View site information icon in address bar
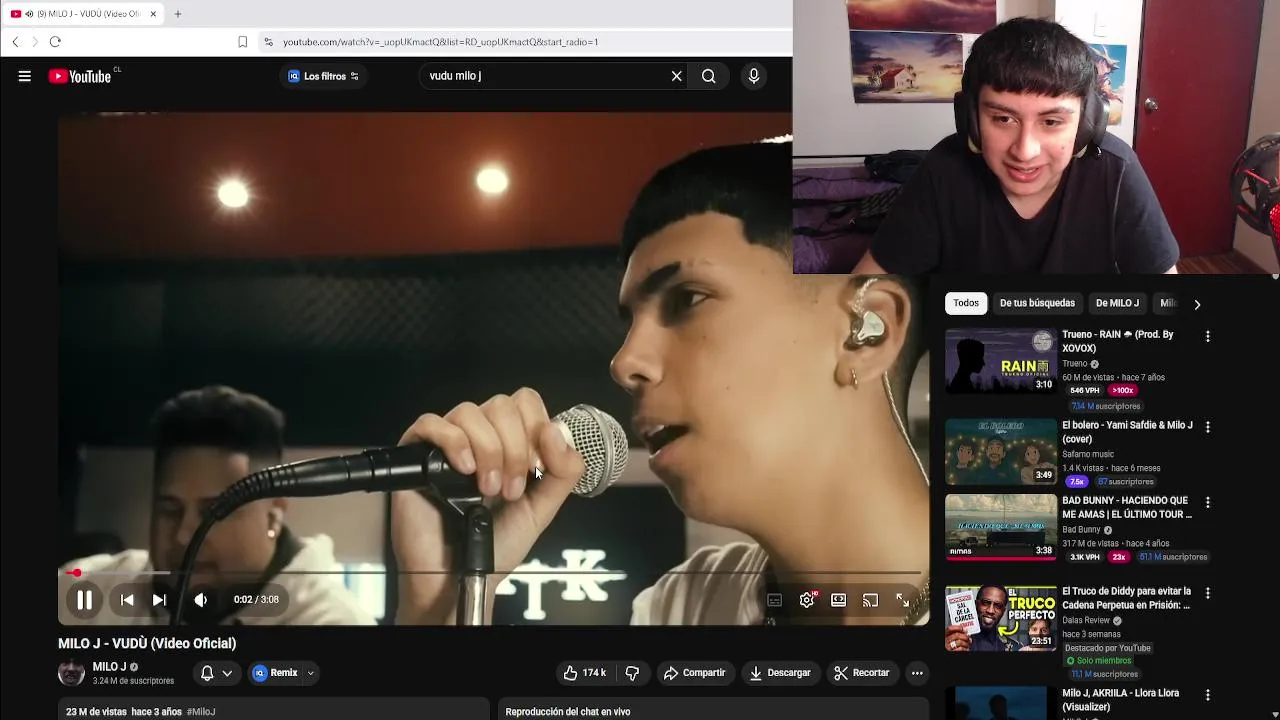Viewport: 1280px width, 720px height. tap(268, 42)
